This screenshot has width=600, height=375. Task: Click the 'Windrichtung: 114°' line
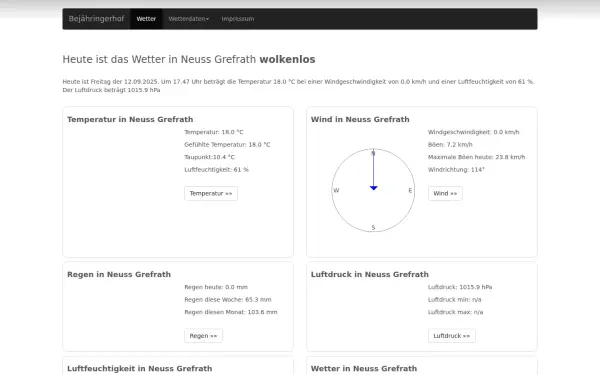click(457, 170)
